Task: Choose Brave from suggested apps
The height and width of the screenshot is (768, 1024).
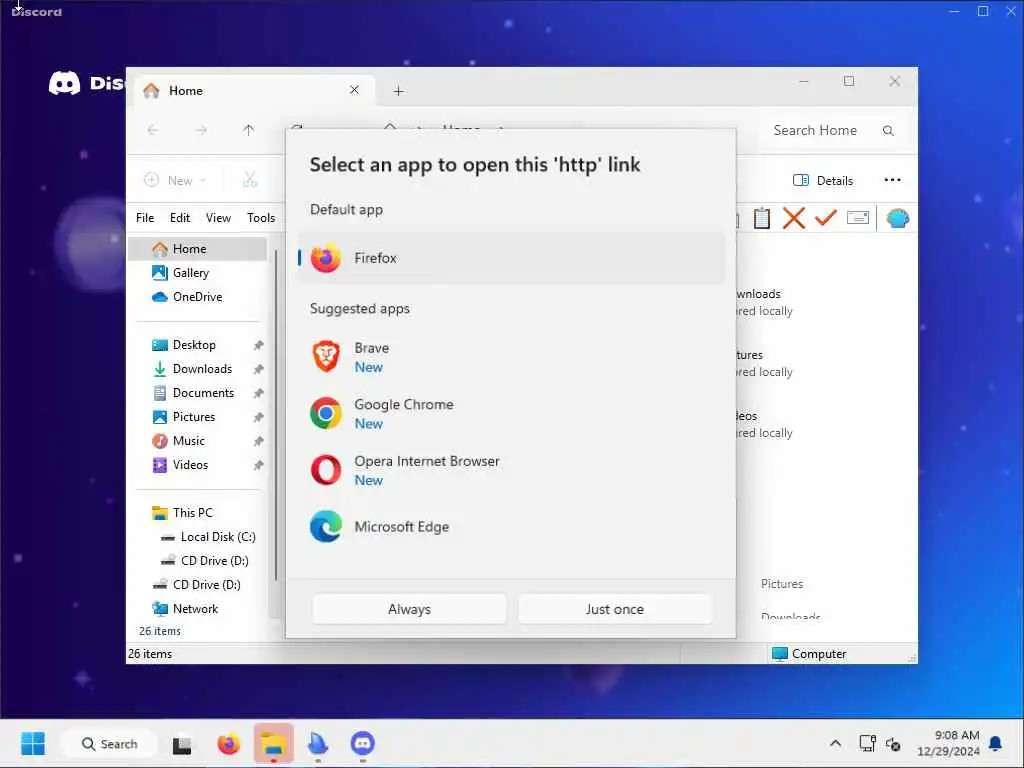Action: click(x=511, y=357)
